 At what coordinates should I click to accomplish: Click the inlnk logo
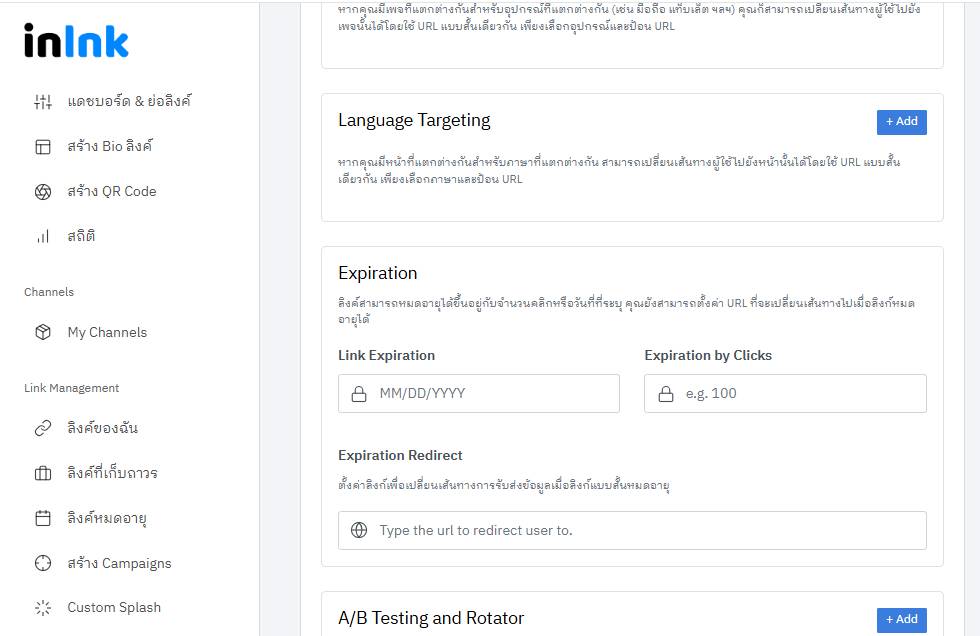click(76, 41)
